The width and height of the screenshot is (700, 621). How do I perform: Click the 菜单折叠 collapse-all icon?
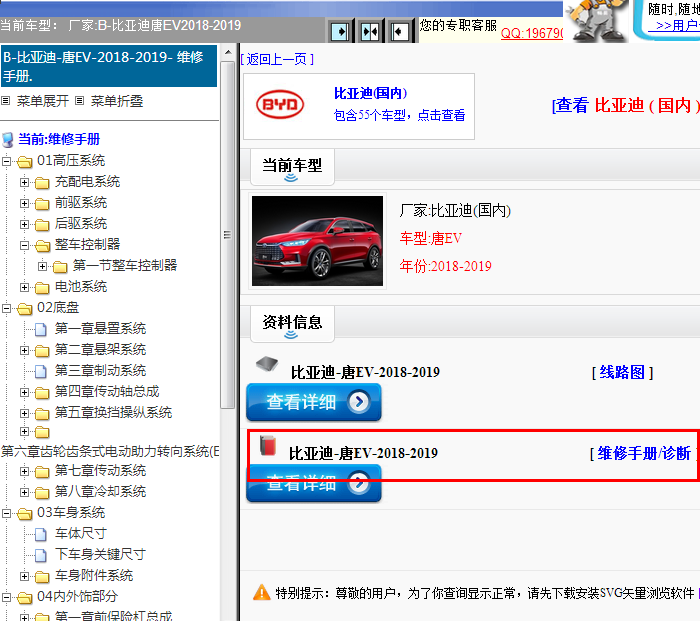[79, 101]
